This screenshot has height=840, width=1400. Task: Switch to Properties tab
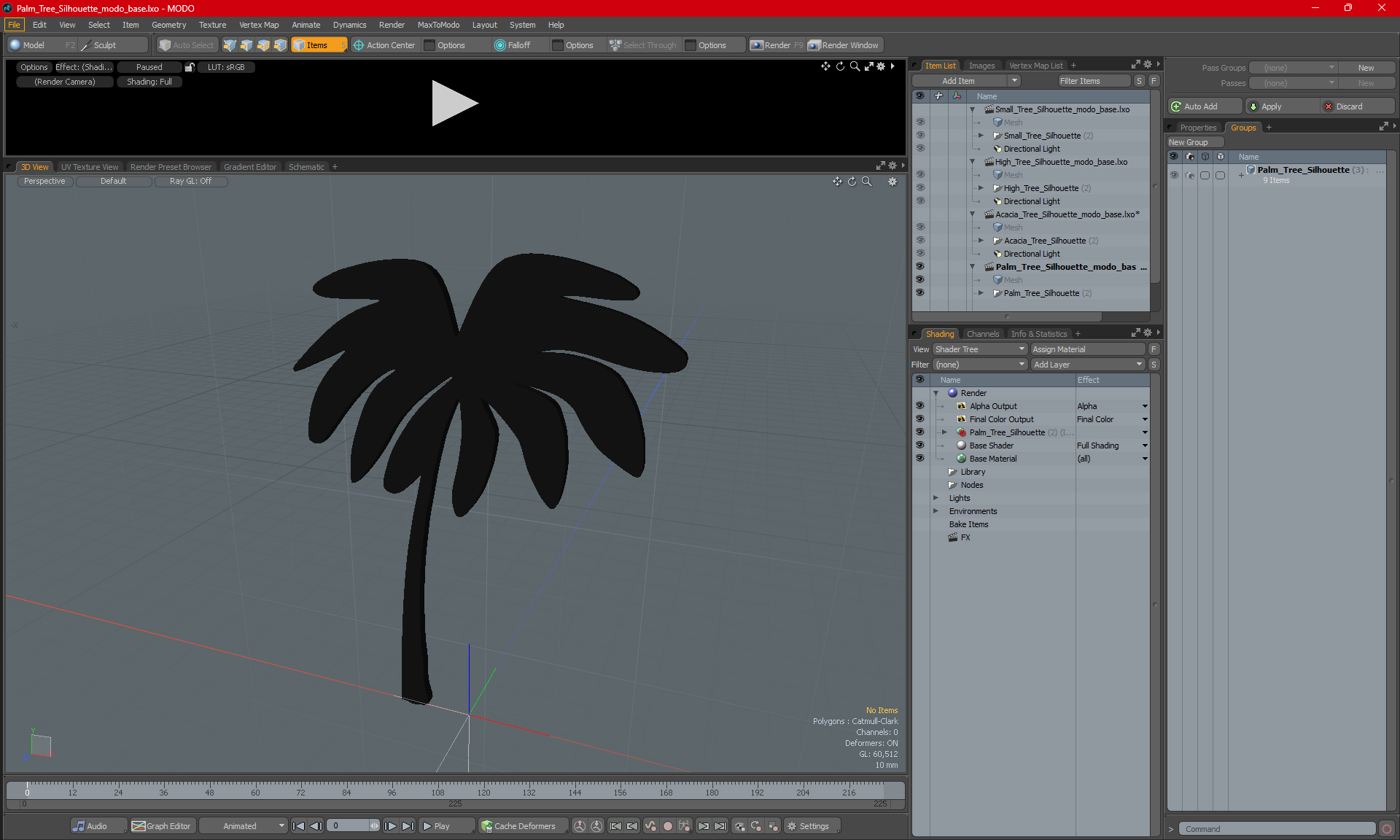point(1198,128)
